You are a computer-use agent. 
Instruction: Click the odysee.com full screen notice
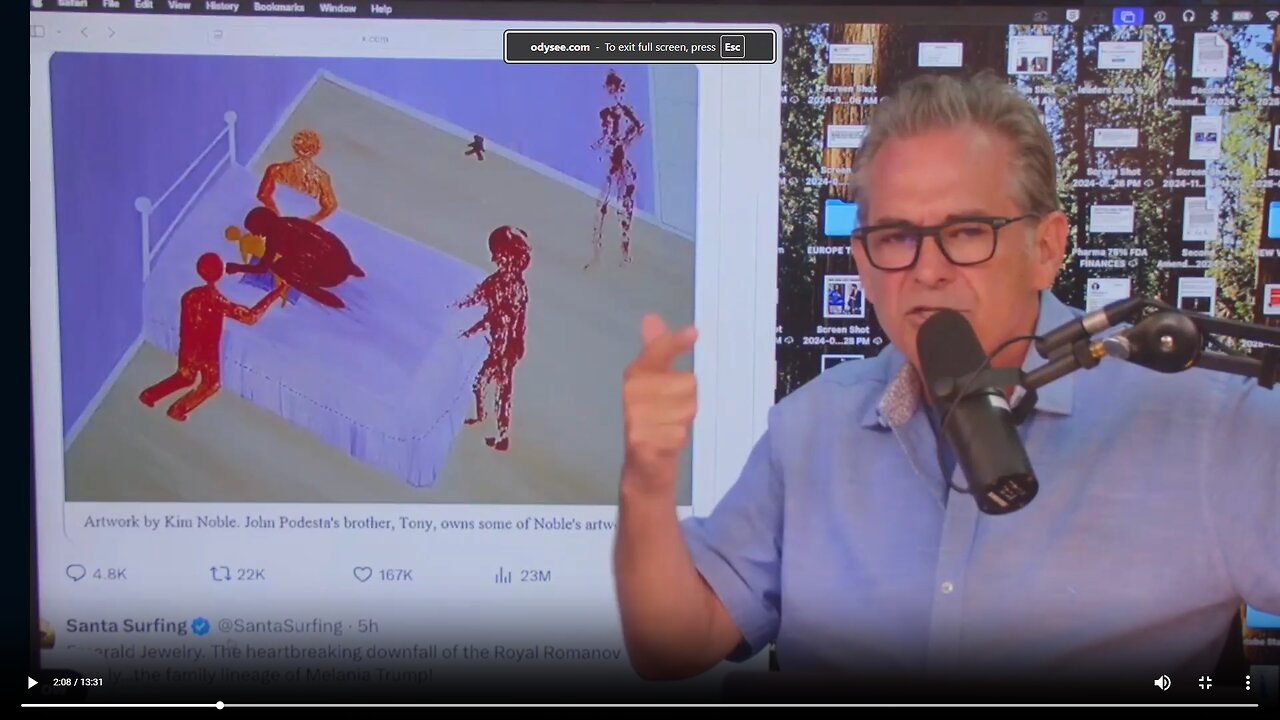(640, 47)
